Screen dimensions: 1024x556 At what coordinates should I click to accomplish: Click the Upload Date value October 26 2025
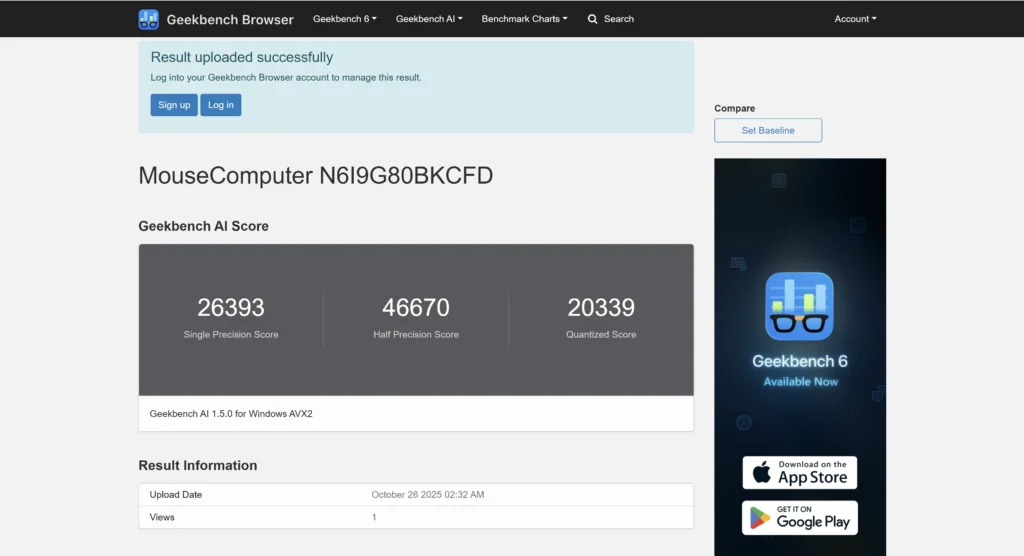(428, 495)
